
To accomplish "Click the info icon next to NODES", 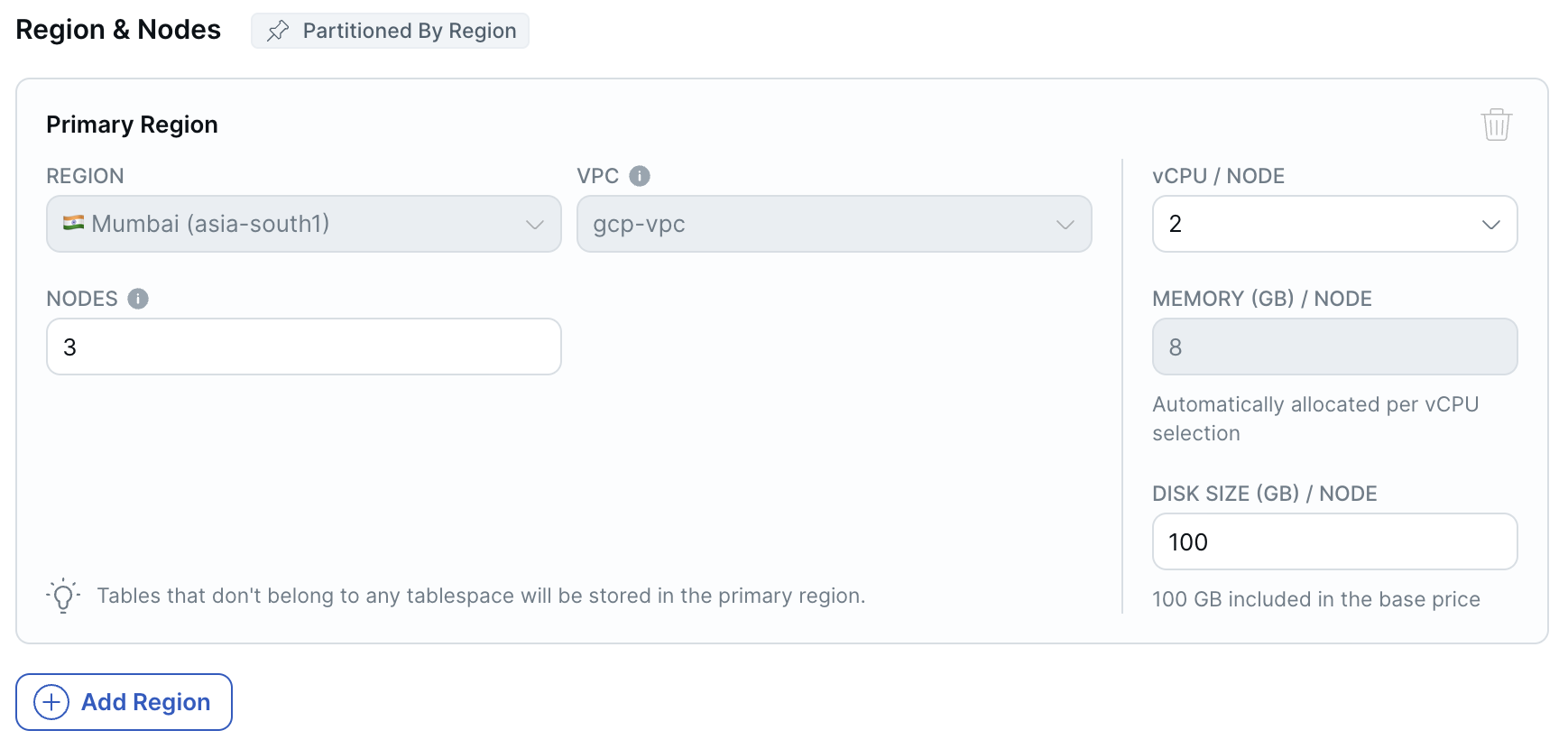I will (x=138, y=299).
